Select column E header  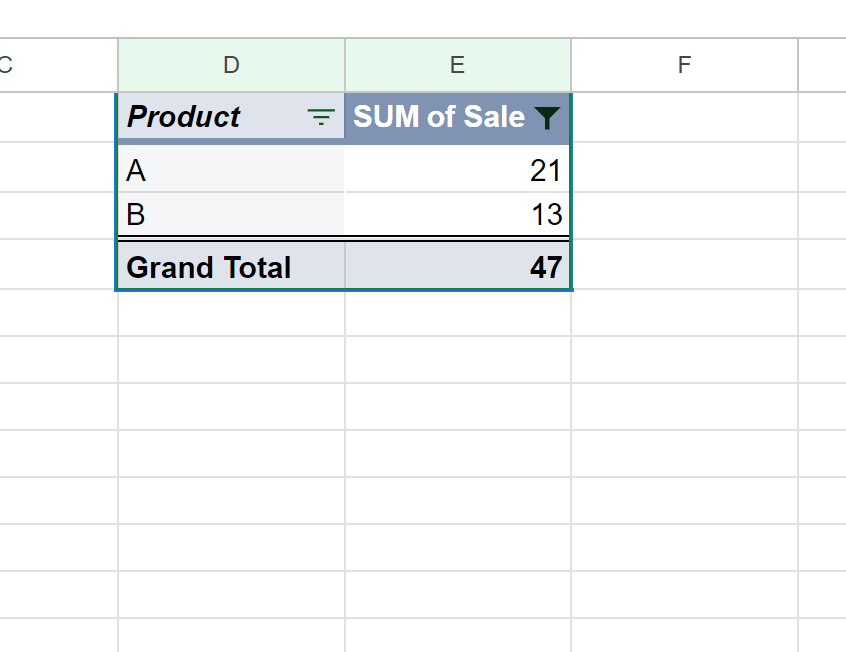[x=457, y=64]
